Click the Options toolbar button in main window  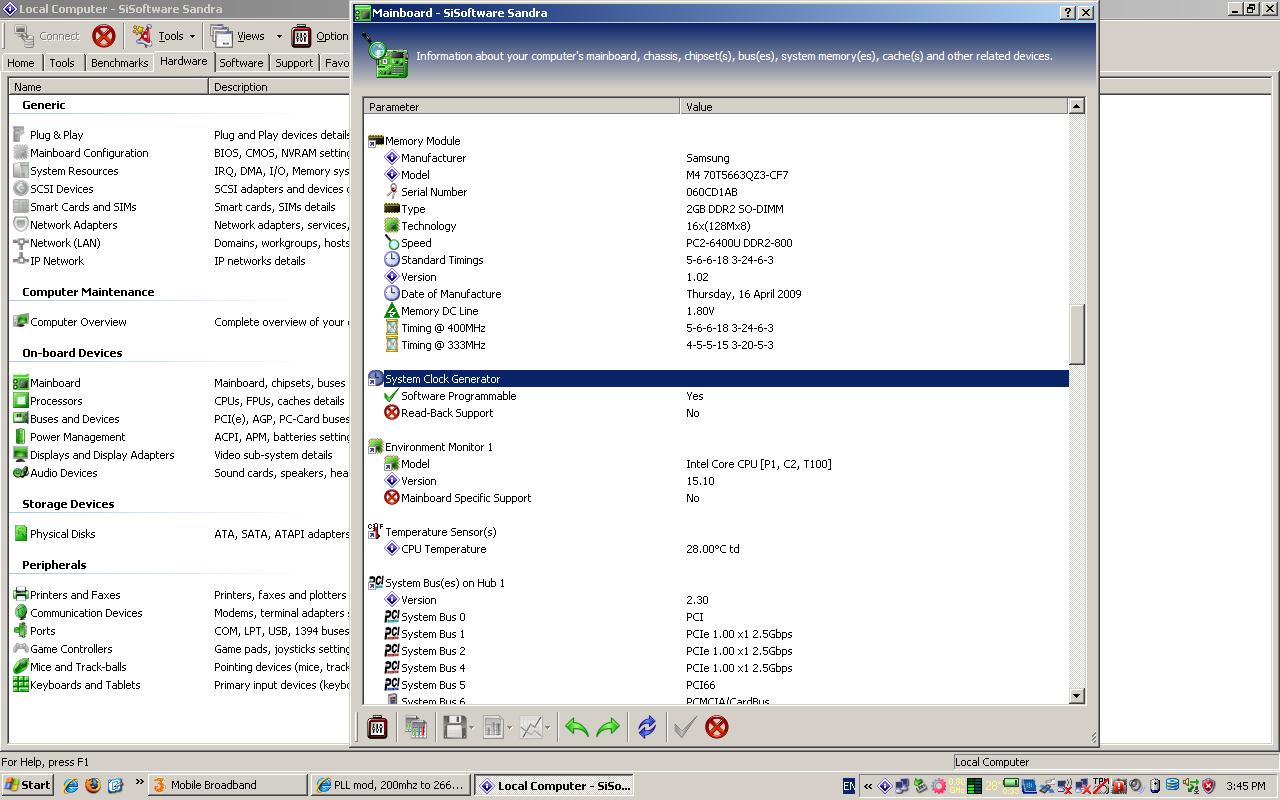[320, 36]
